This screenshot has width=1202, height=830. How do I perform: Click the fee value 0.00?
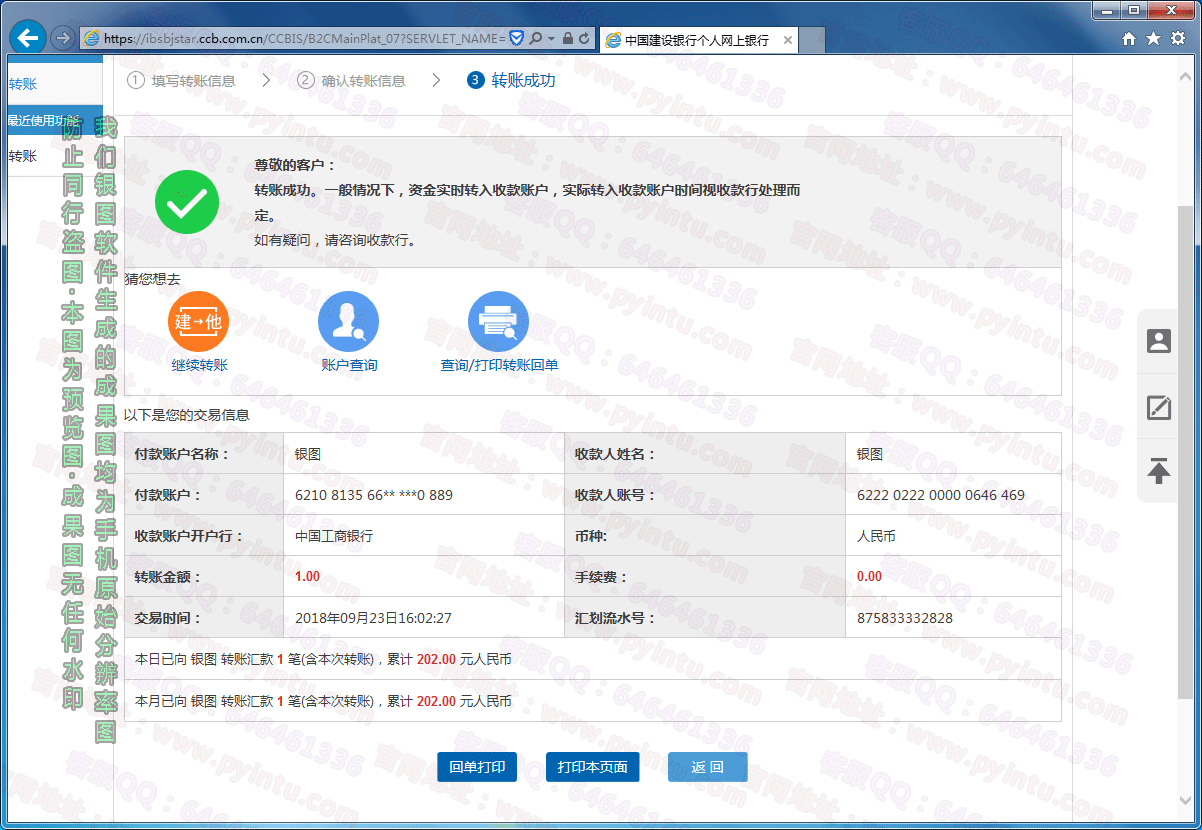click(870, 577)
